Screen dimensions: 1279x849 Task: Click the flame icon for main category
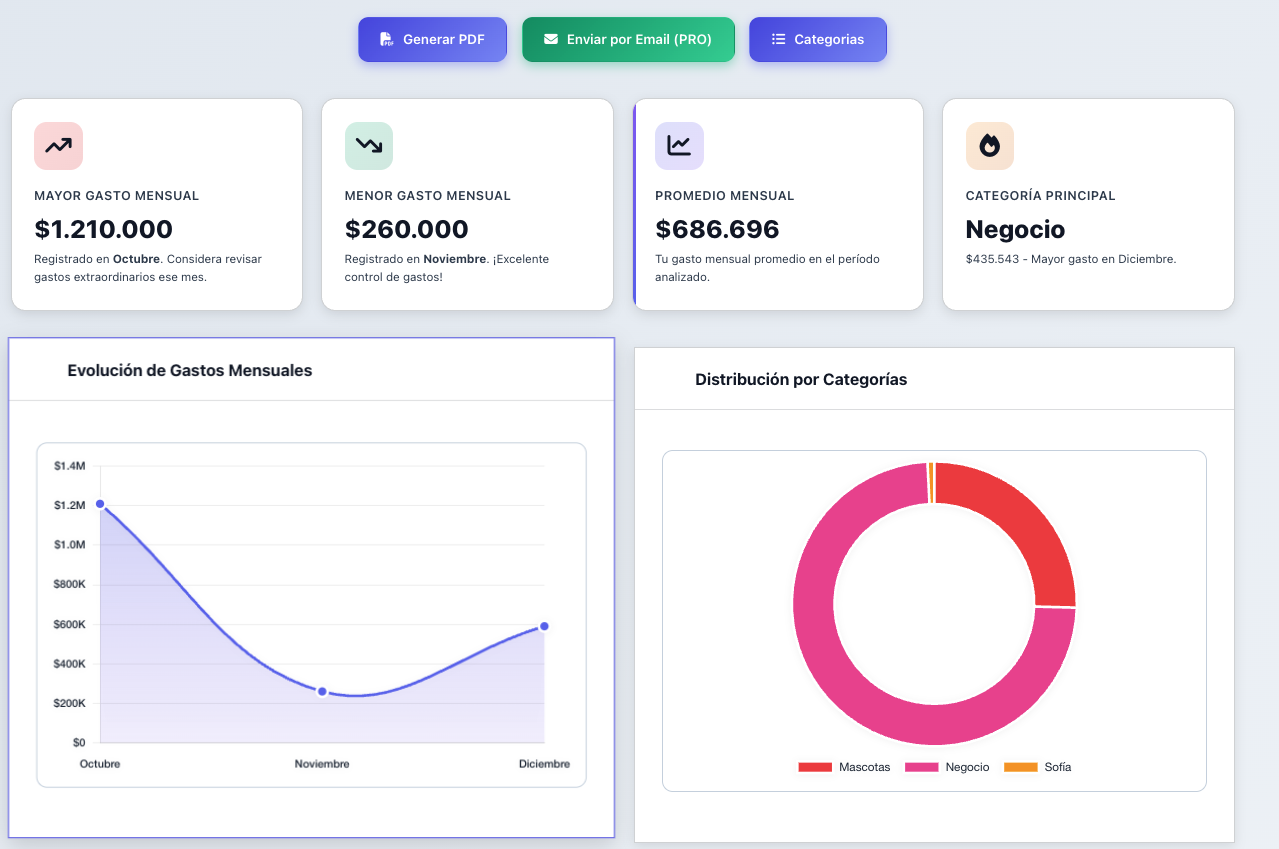(989, 146)
